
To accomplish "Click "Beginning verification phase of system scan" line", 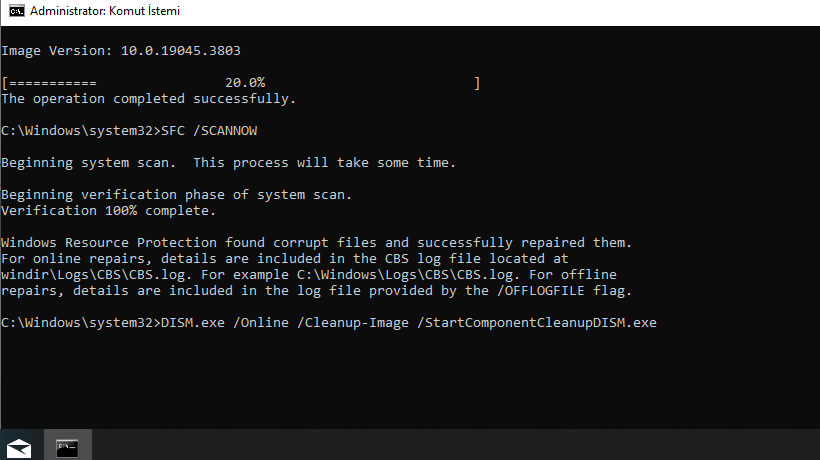I will coord(176,195).
